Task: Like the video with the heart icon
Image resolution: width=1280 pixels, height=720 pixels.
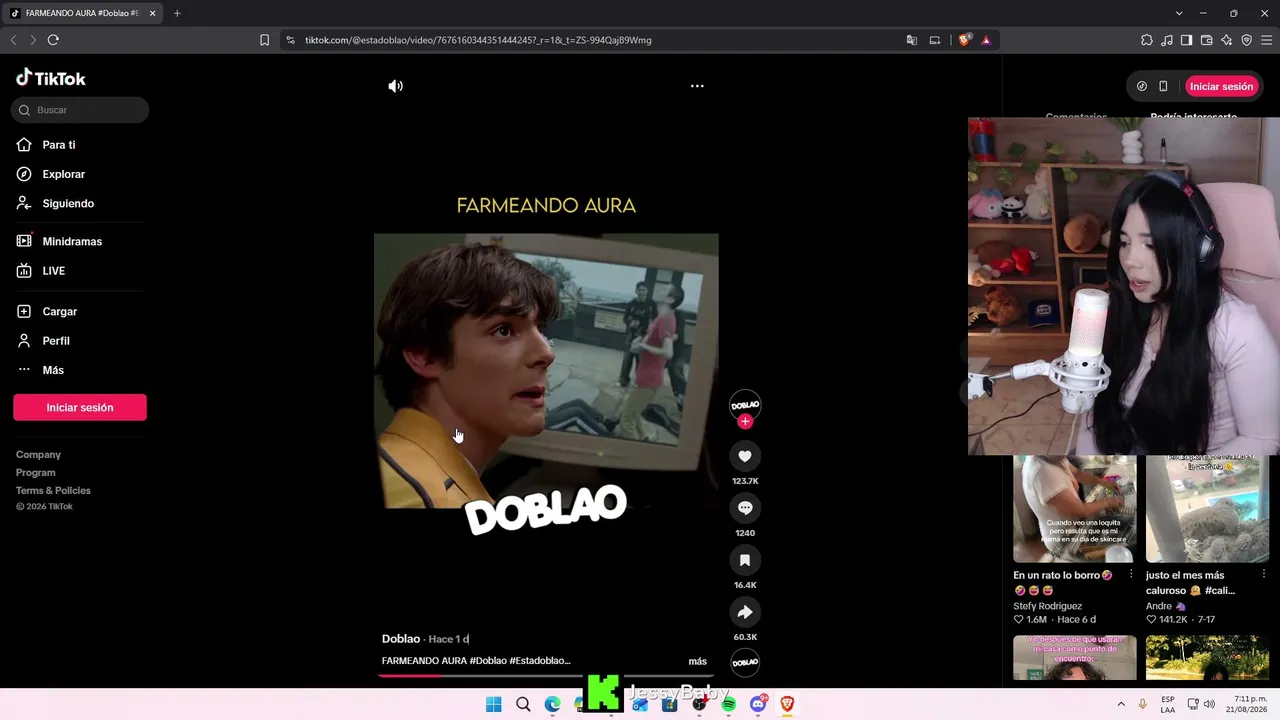Action: coord(745,456)
